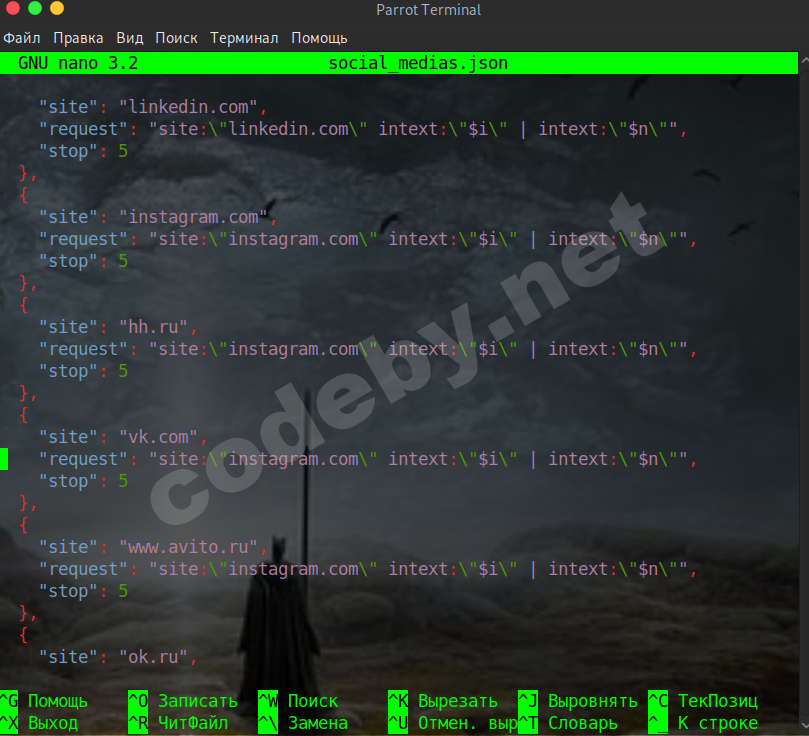Click the request line under linkedin.com
Screen dimensions: 809x736
point(363,129)
